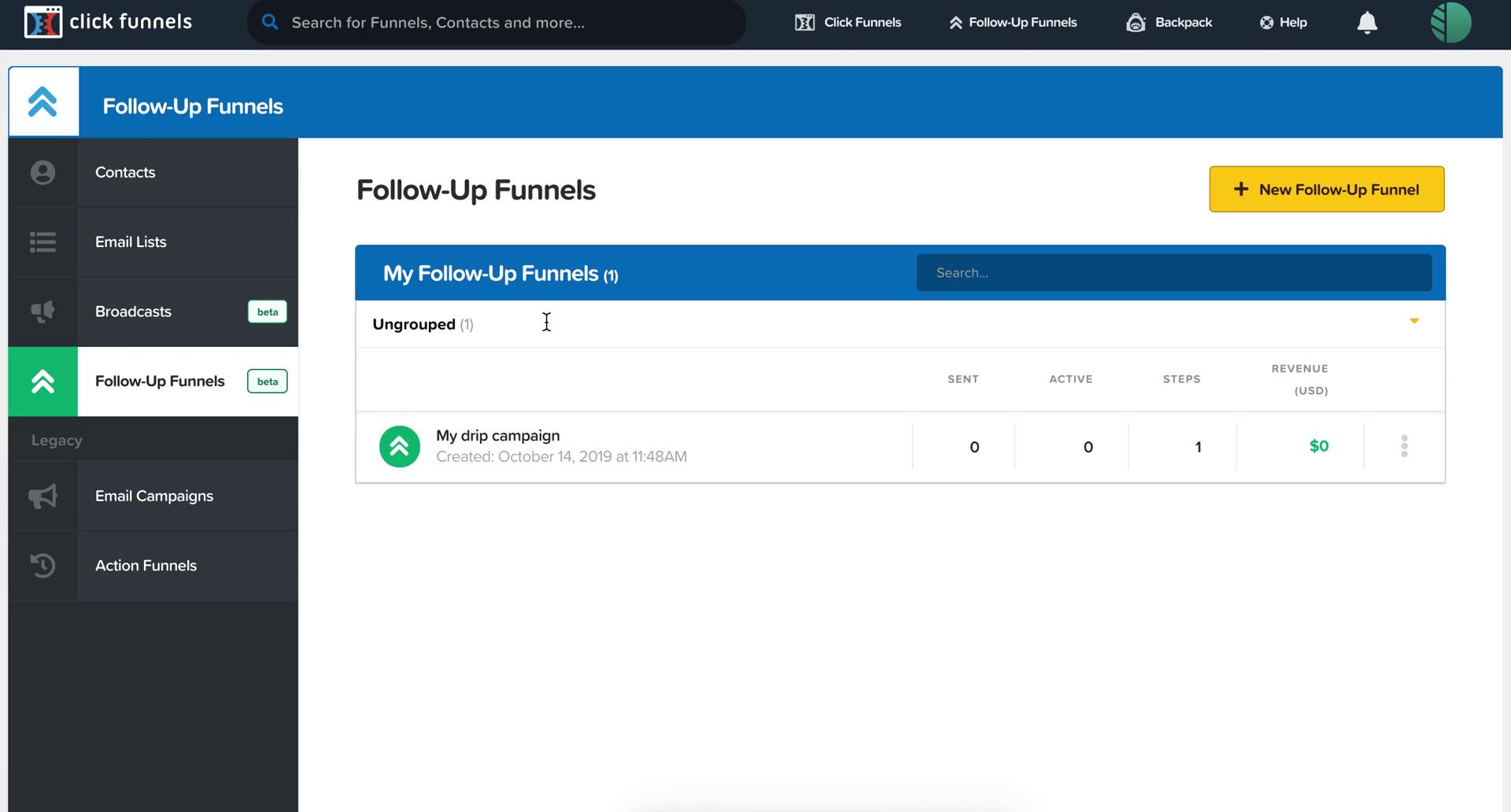The height and width of the screenshot is (812, 1511).
Task: Click the beta badge next to Follow-Up Funnels
Action: (268, 382)
